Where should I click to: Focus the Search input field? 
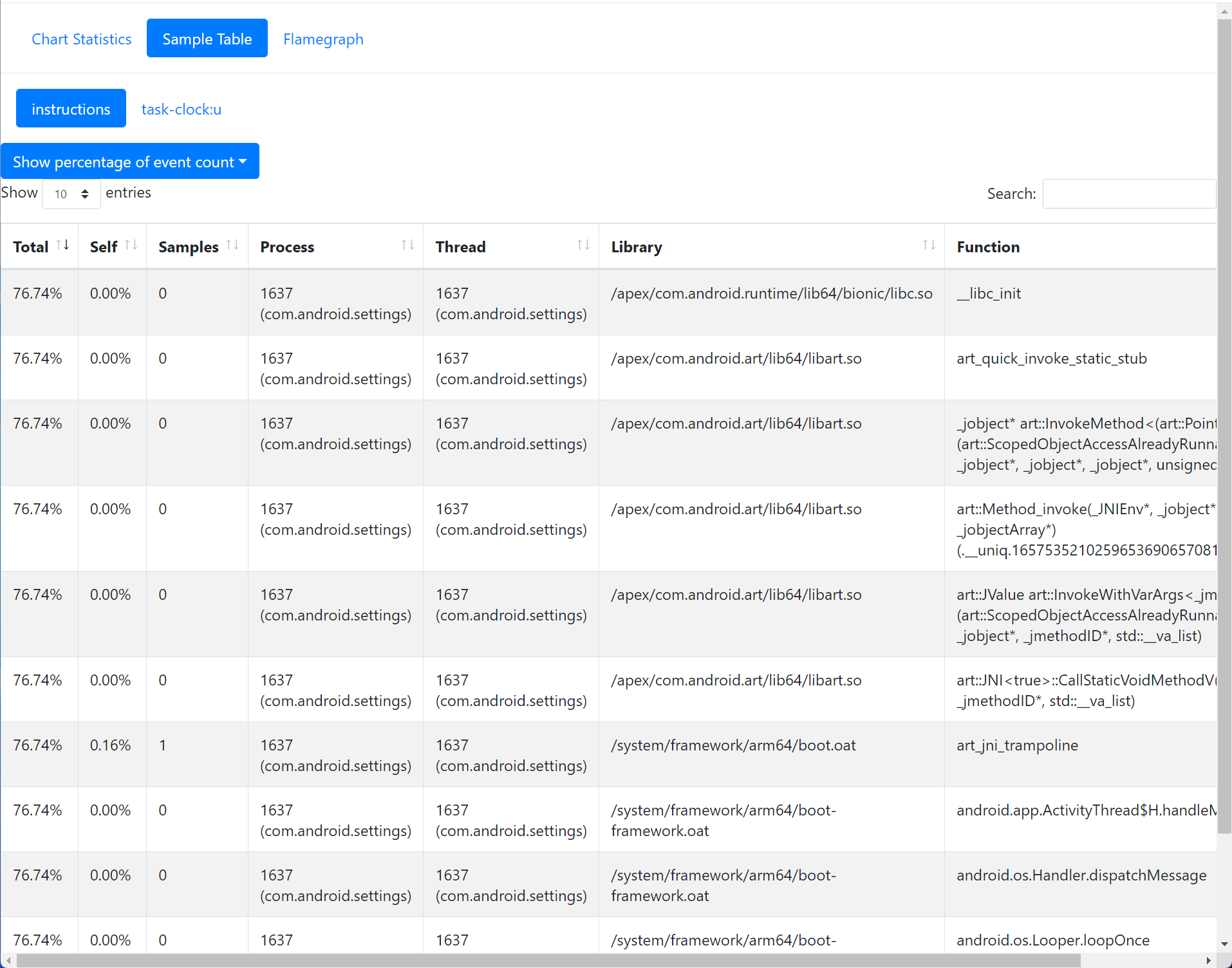coord(1129,194)
